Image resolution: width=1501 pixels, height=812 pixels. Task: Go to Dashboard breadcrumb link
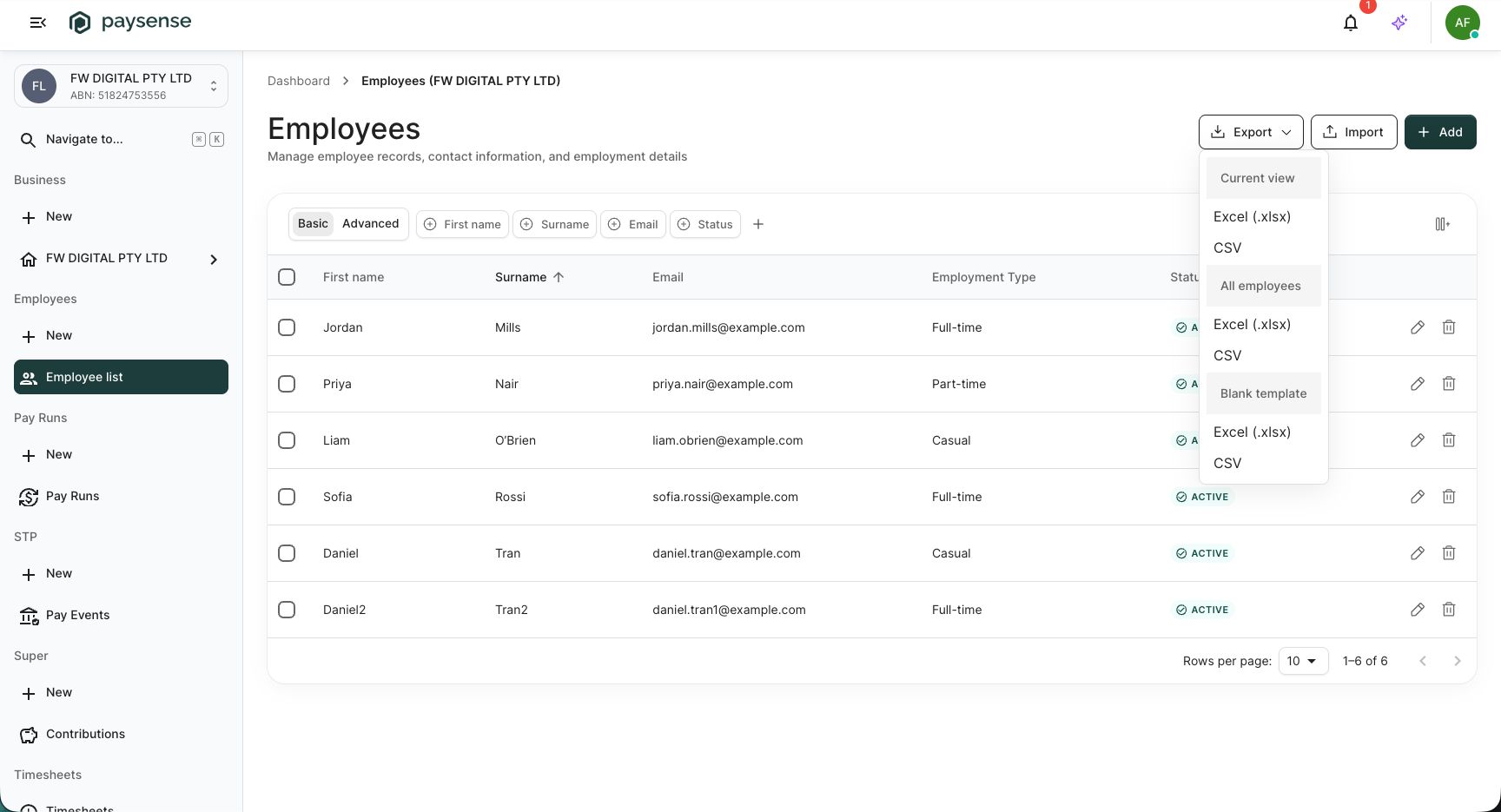(299, 81)
